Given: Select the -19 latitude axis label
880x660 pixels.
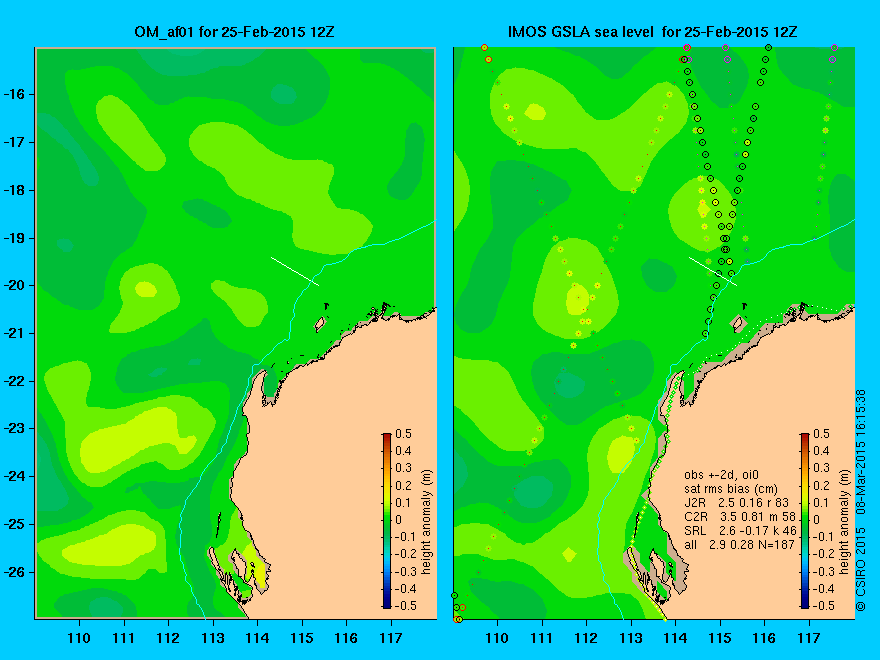Looking at the screenshot, I should [17, 237].
